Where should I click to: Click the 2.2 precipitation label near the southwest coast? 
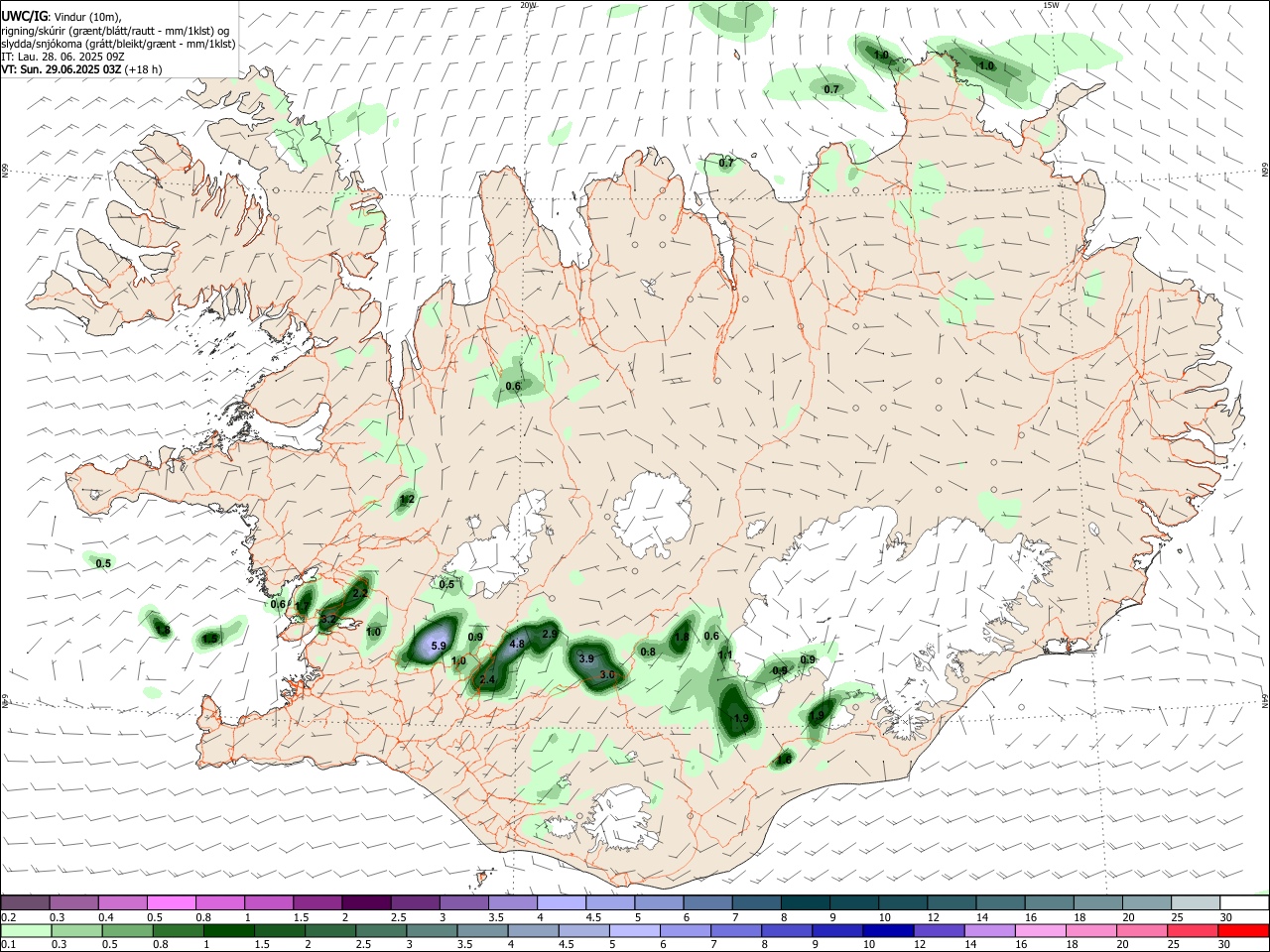(360, 593)
